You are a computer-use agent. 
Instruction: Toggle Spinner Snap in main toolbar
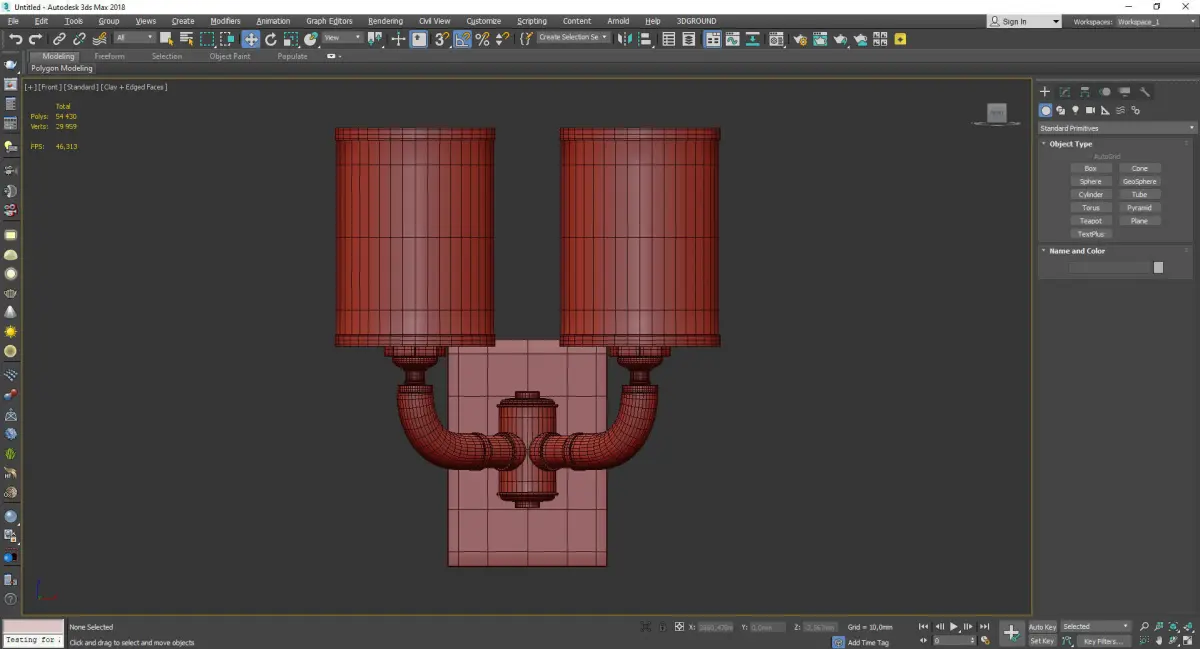tap(502, 39)
